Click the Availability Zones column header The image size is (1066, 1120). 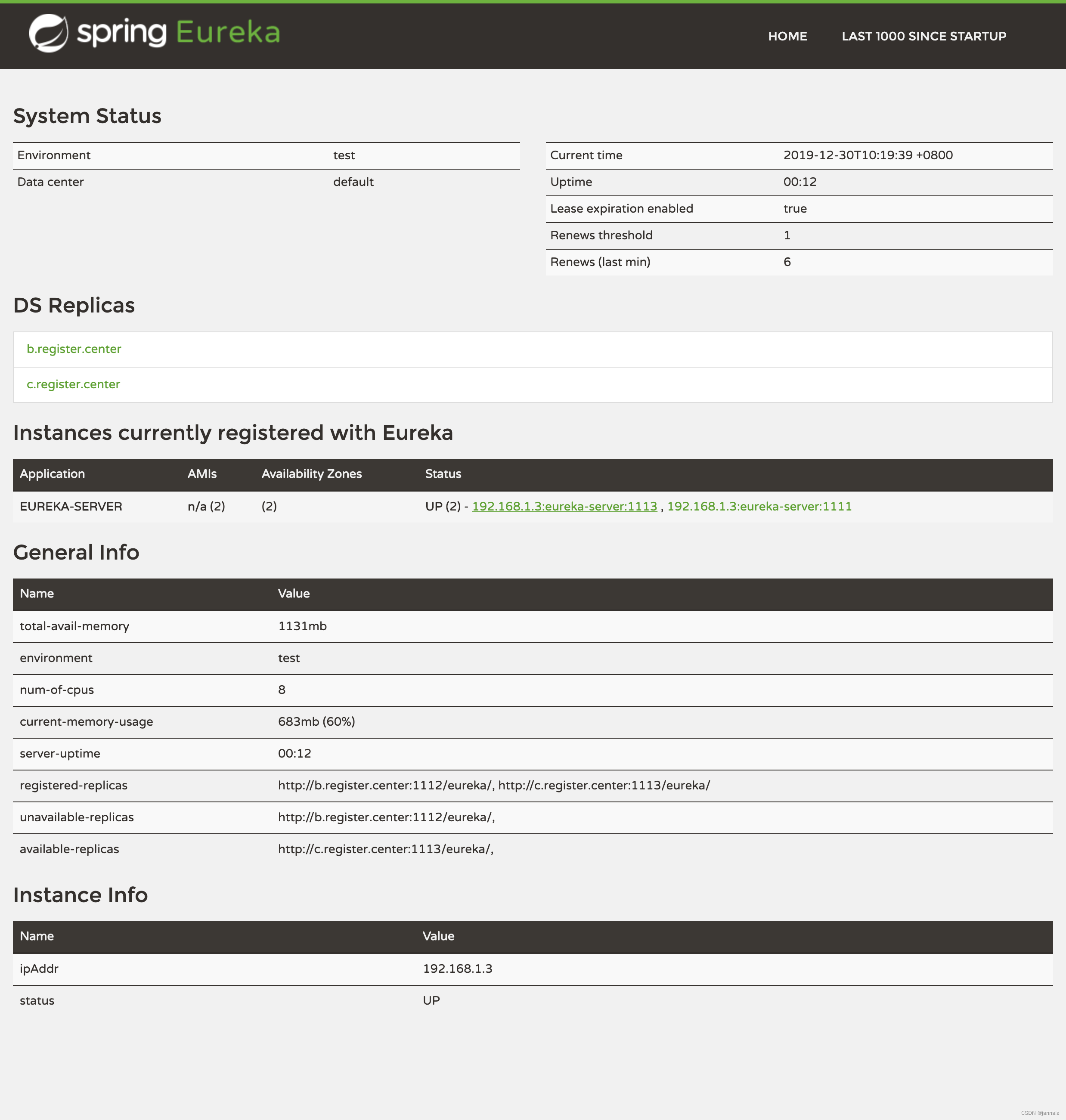pyautogui.click(x=311, y=474)
